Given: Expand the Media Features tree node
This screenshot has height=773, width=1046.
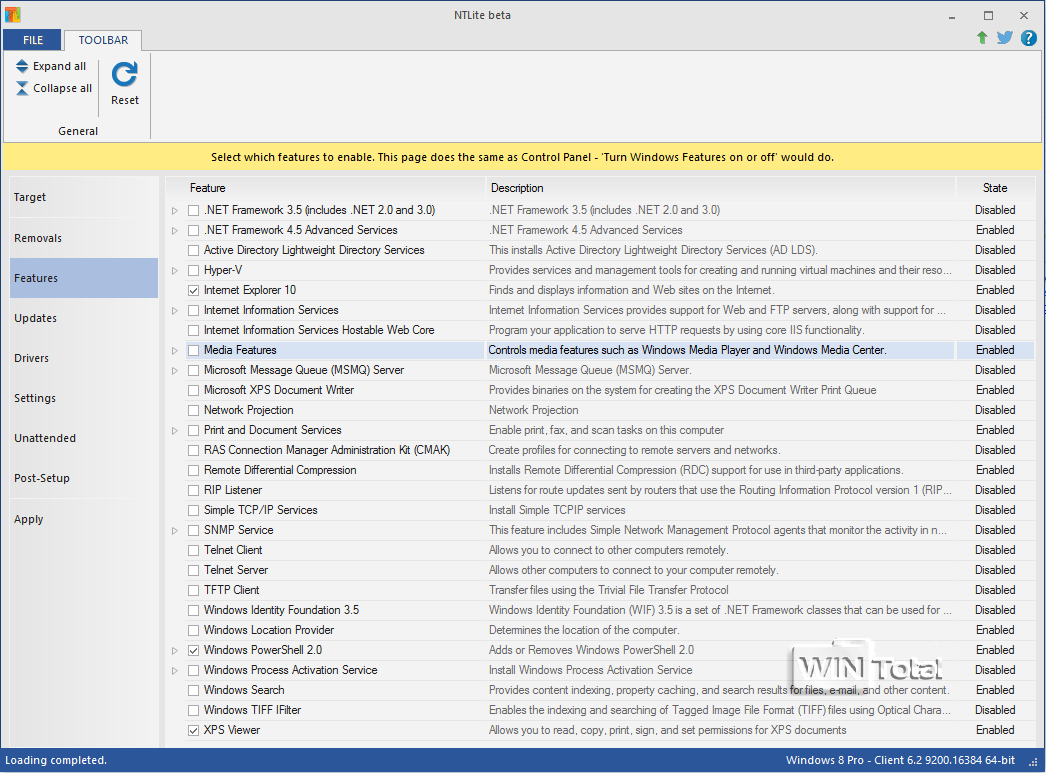Looking at the screenshot, I should tap(175, 350).
